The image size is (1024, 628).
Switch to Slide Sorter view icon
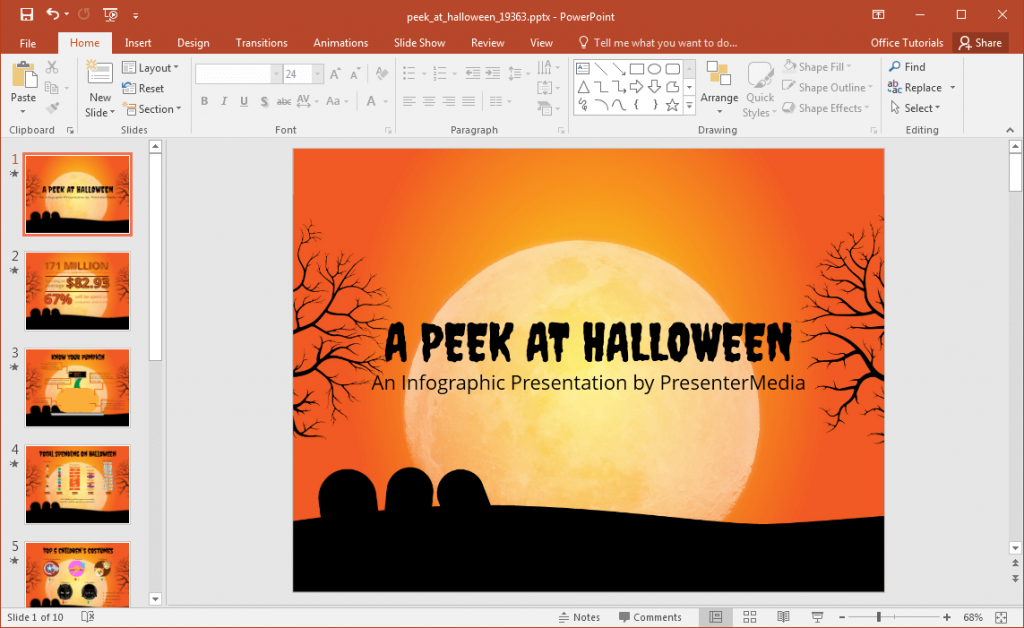coord(748,617)
